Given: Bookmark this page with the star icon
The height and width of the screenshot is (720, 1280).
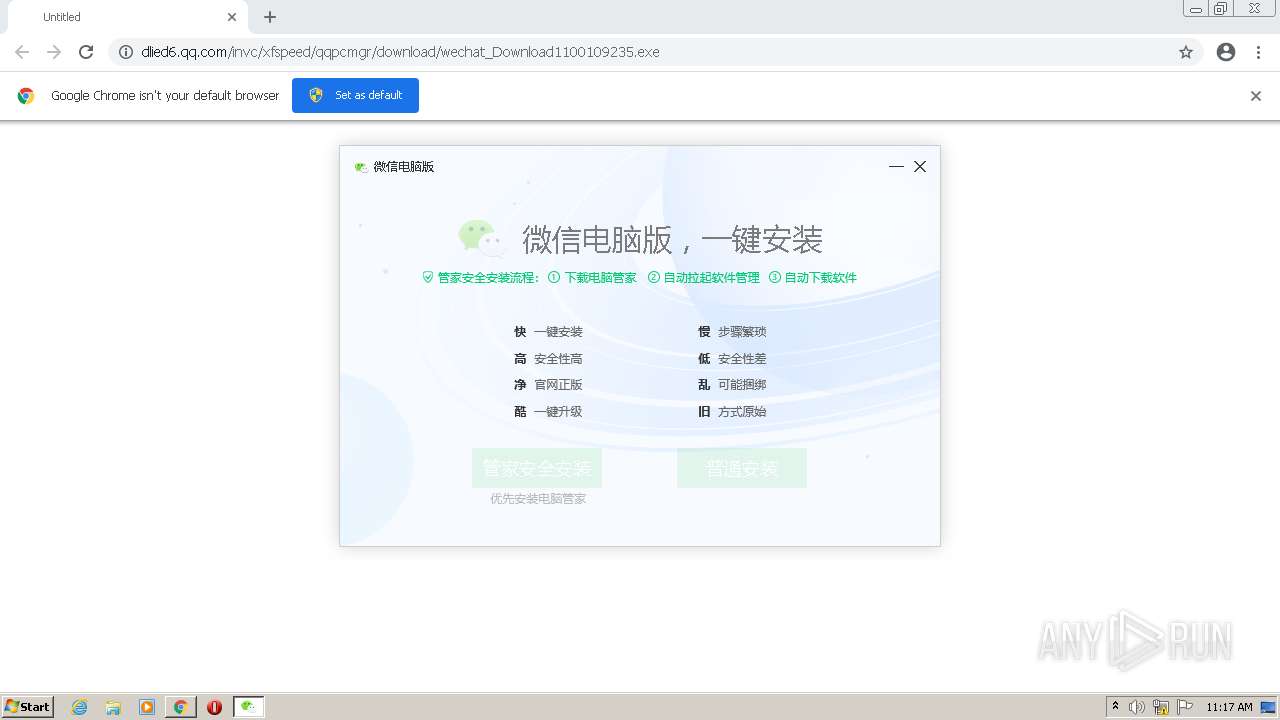Looking at the screenshot, I should (x=1186, y=52).
